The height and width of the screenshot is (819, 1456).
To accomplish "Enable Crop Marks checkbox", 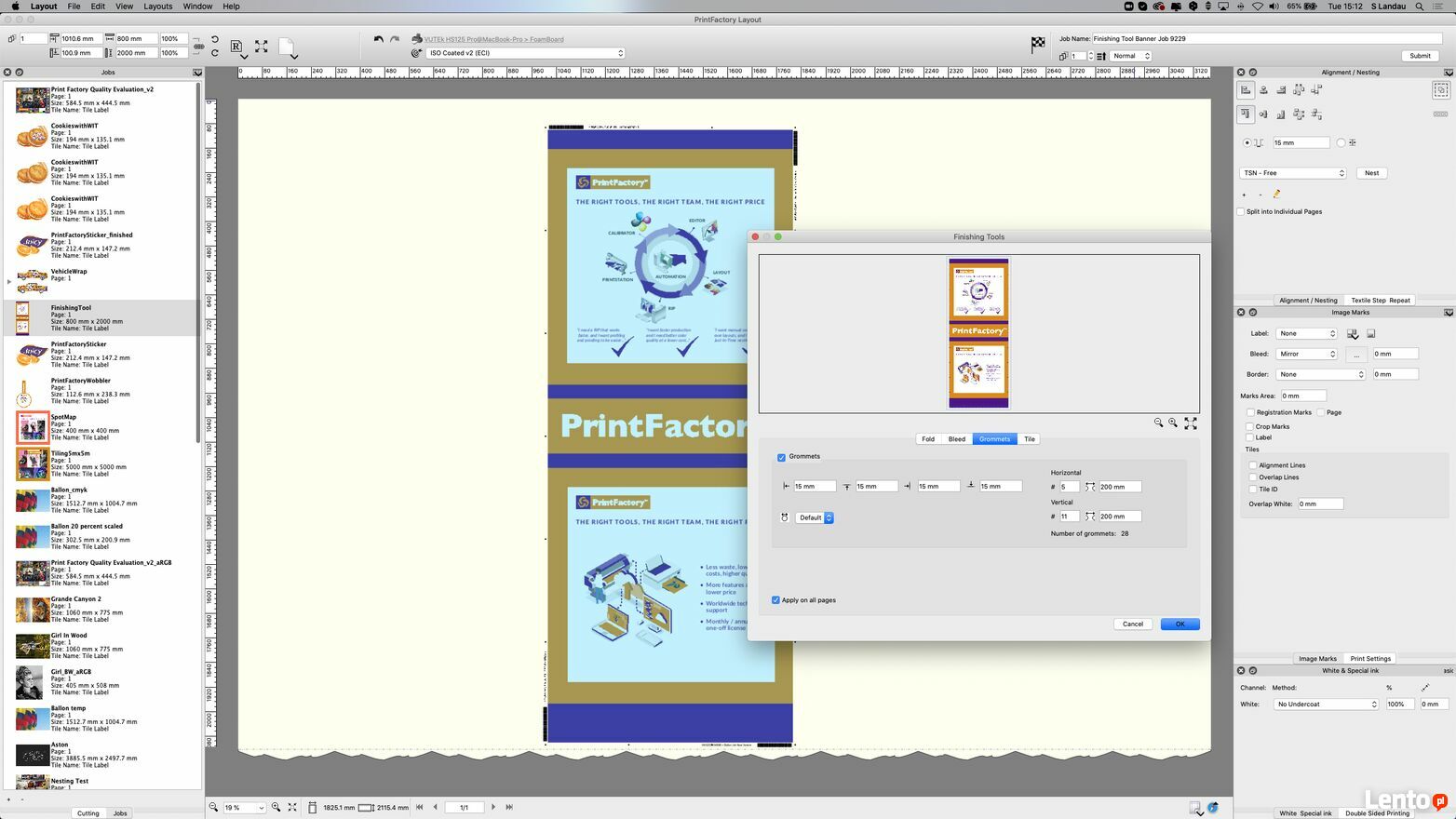I will pyautogui.click(x=1250, y=426).
